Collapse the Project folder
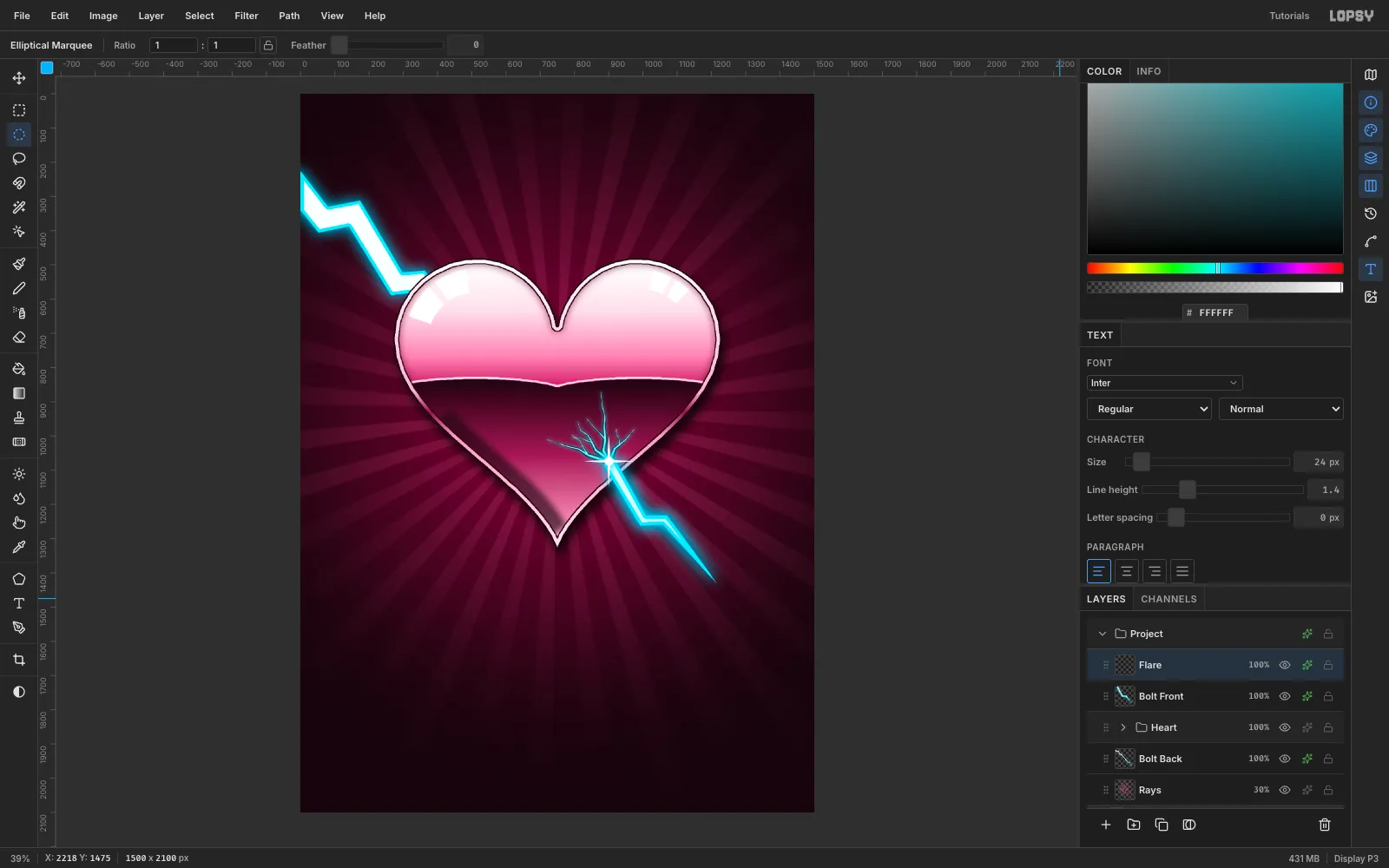1389x868 pixels. pyautogui.click(x=1103, y=634)
